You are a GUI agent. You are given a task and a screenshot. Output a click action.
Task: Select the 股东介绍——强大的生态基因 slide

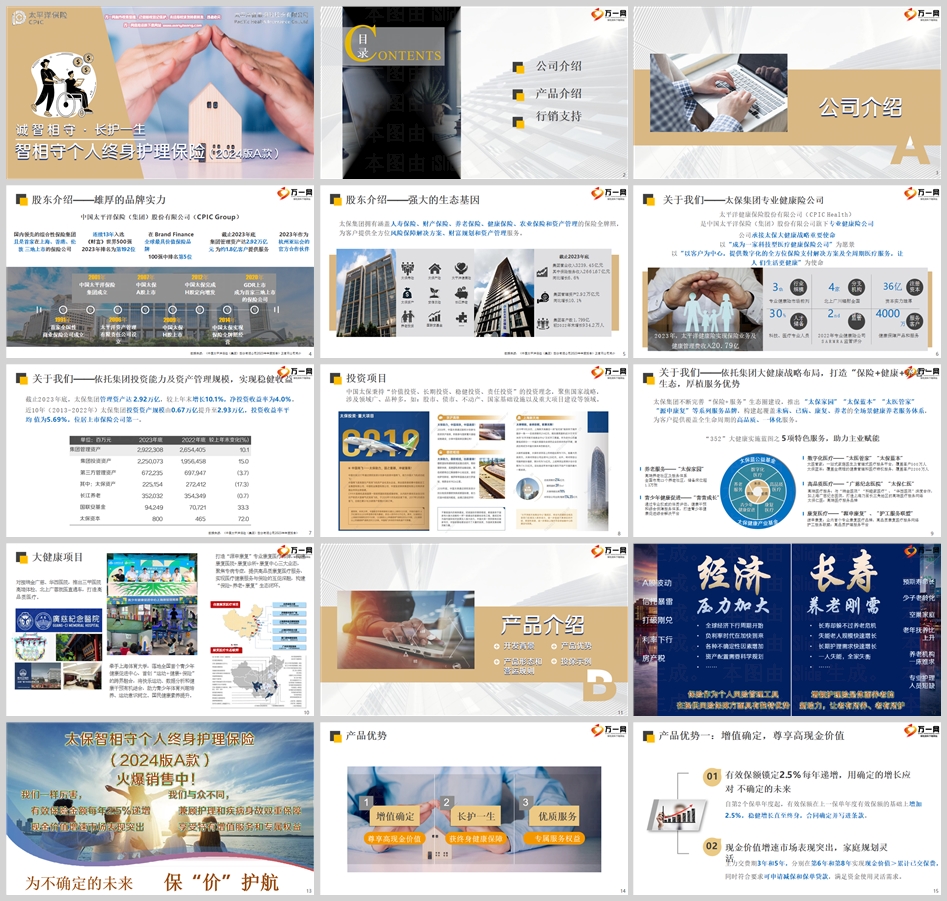(474, 271)
